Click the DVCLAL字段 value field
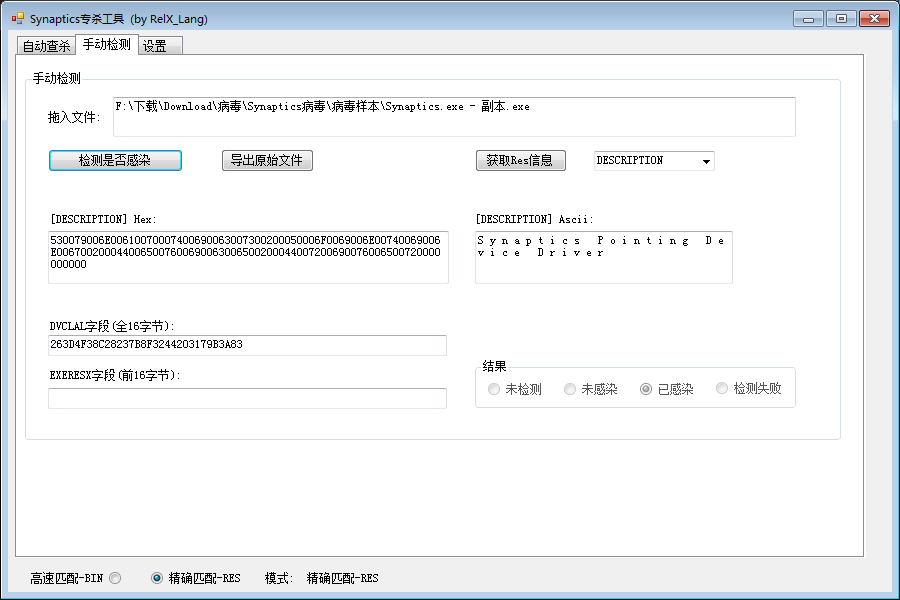 tap(247, 345)
